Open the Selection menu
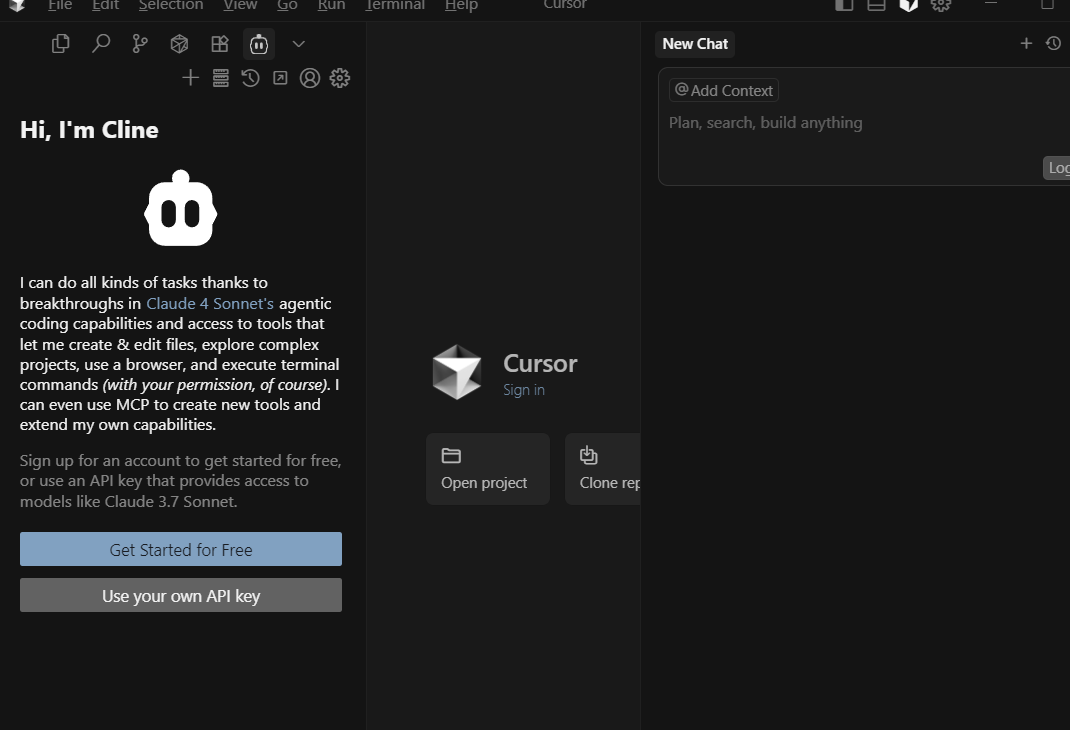1070x730 pixels. [x=171, y=5]
